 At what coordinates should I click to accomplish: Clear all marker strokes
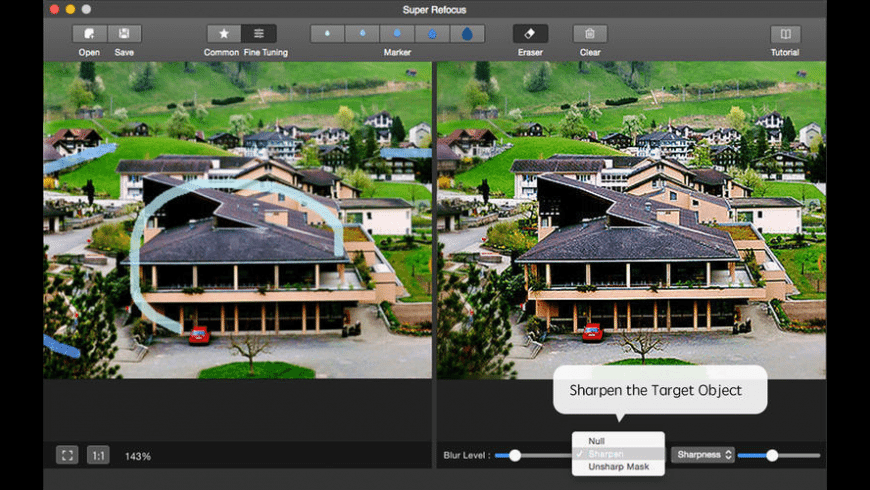click(590, 34)
